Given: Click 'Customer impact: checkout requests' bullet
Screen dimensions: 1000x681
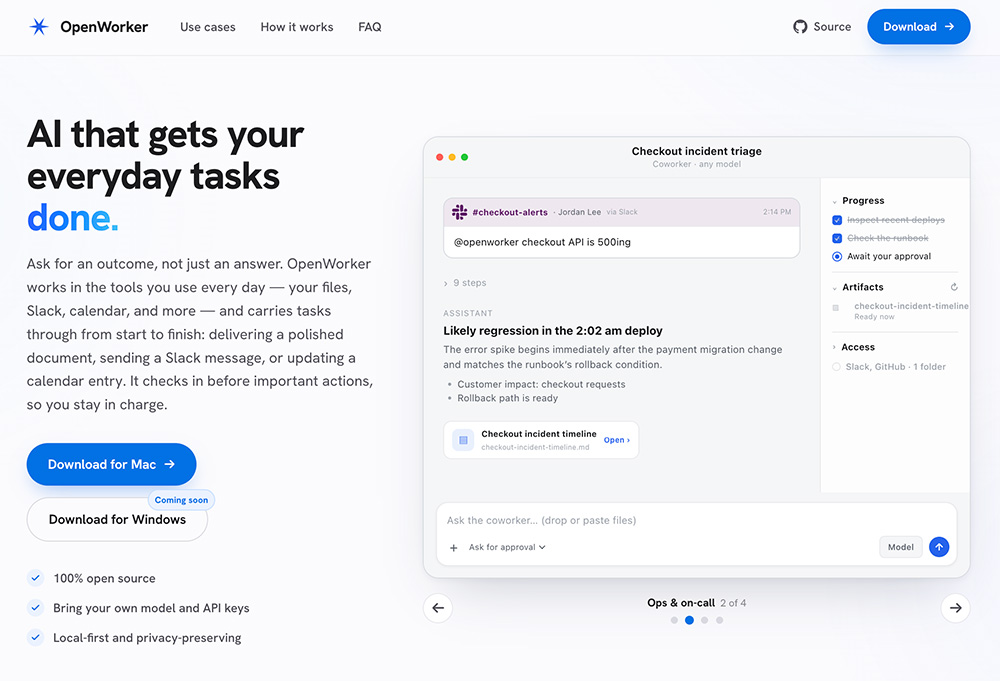Looking at the screenshot, I should pos(541,384).
